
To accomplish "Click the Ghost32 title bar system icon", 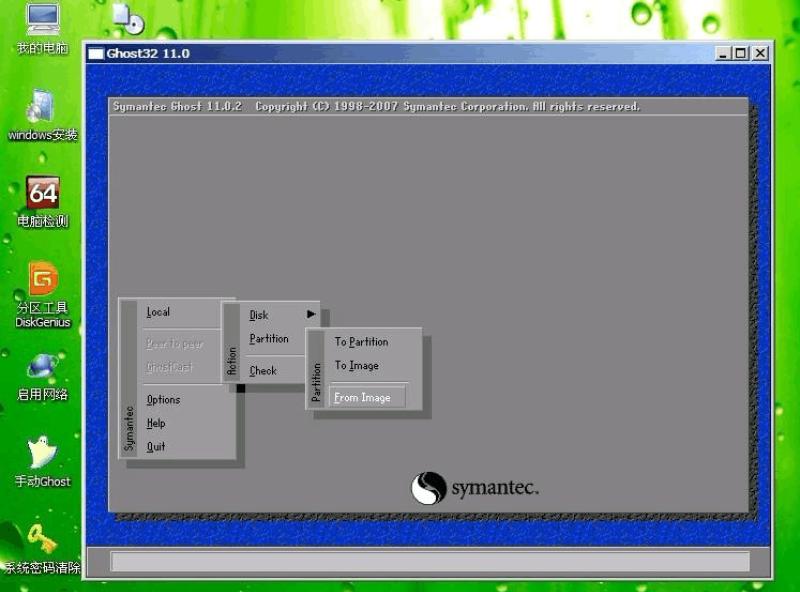I will 96,53.
